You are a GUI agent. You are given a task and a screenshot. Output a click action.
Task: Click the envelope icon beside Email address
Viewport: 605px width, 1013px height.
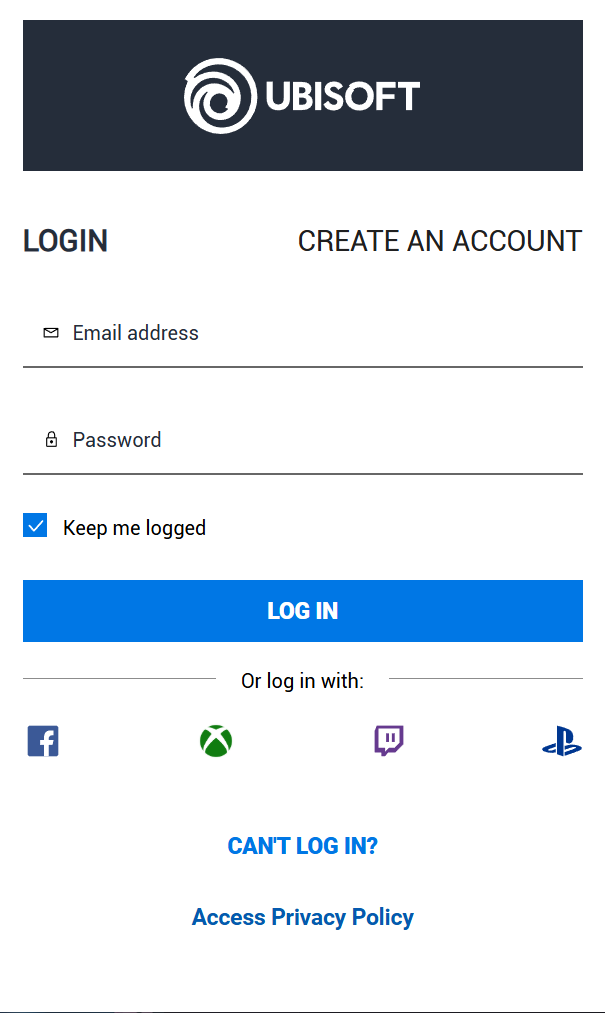point(51,333)
